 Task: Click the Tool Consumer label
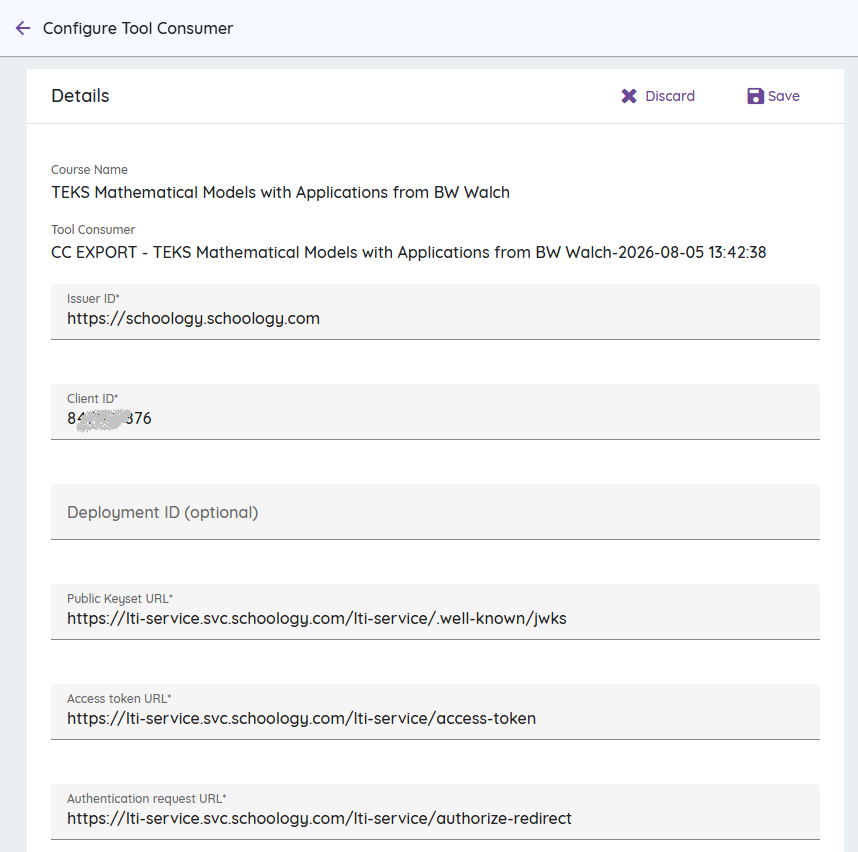pyautogui.click(x=93, y=230)
